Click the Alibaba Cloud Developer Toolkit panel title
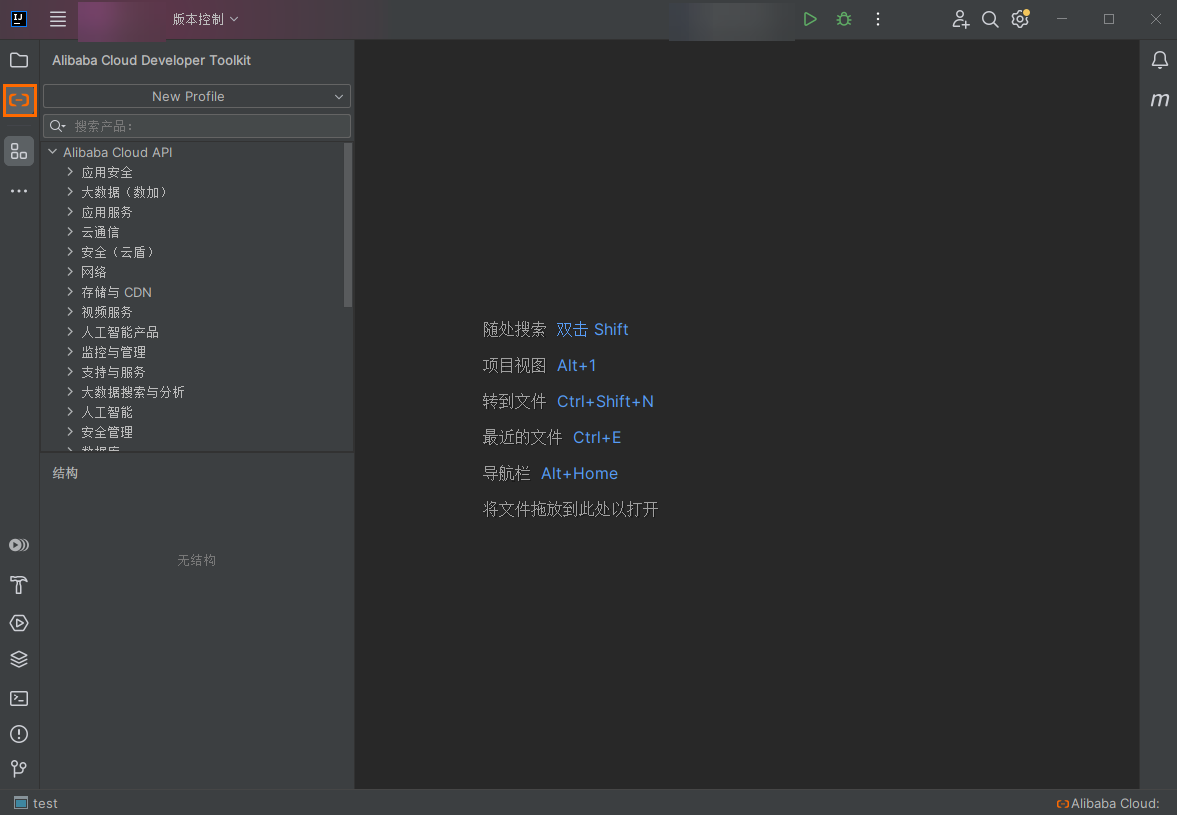Image resolution: width=1177 pixels, height=815 pixels. pyautogui.click(x=152, y=60)
